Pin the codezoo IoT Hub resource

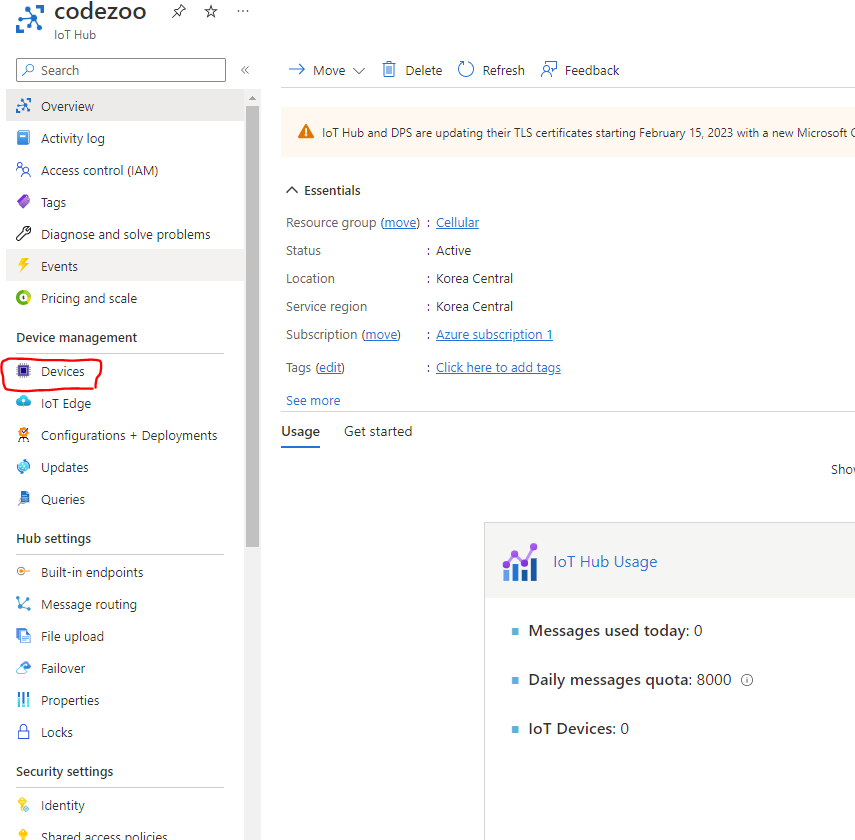(178, 11)
